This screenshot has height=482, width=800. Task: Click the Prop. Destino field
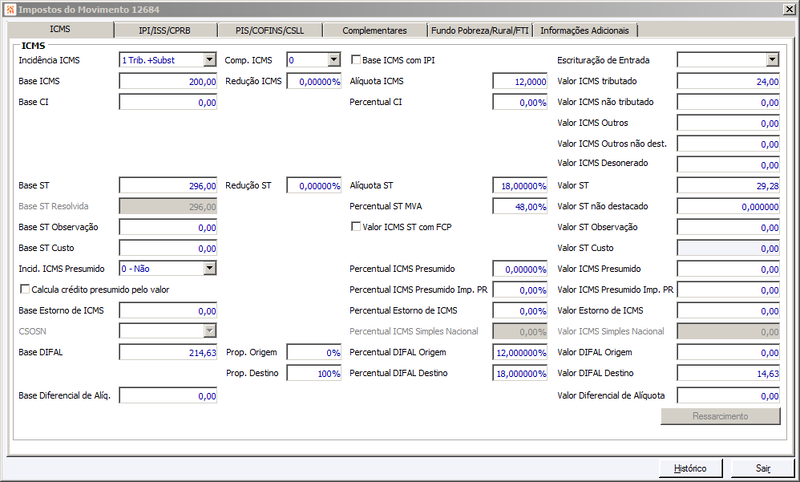point(314,373)
